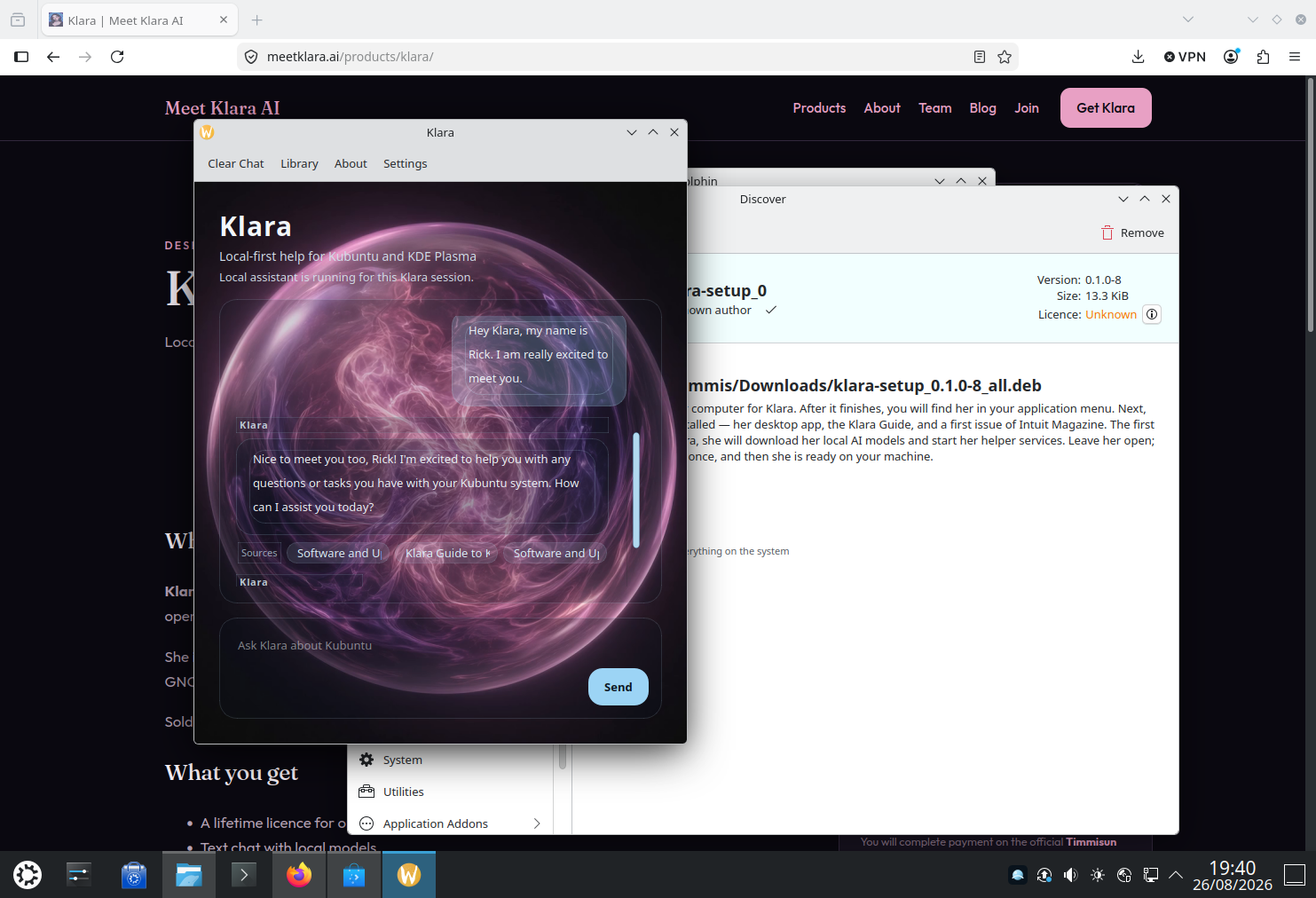Open the browser hamburger menu
This screenshot has width=1316, height=898.
coord(1295,57)
